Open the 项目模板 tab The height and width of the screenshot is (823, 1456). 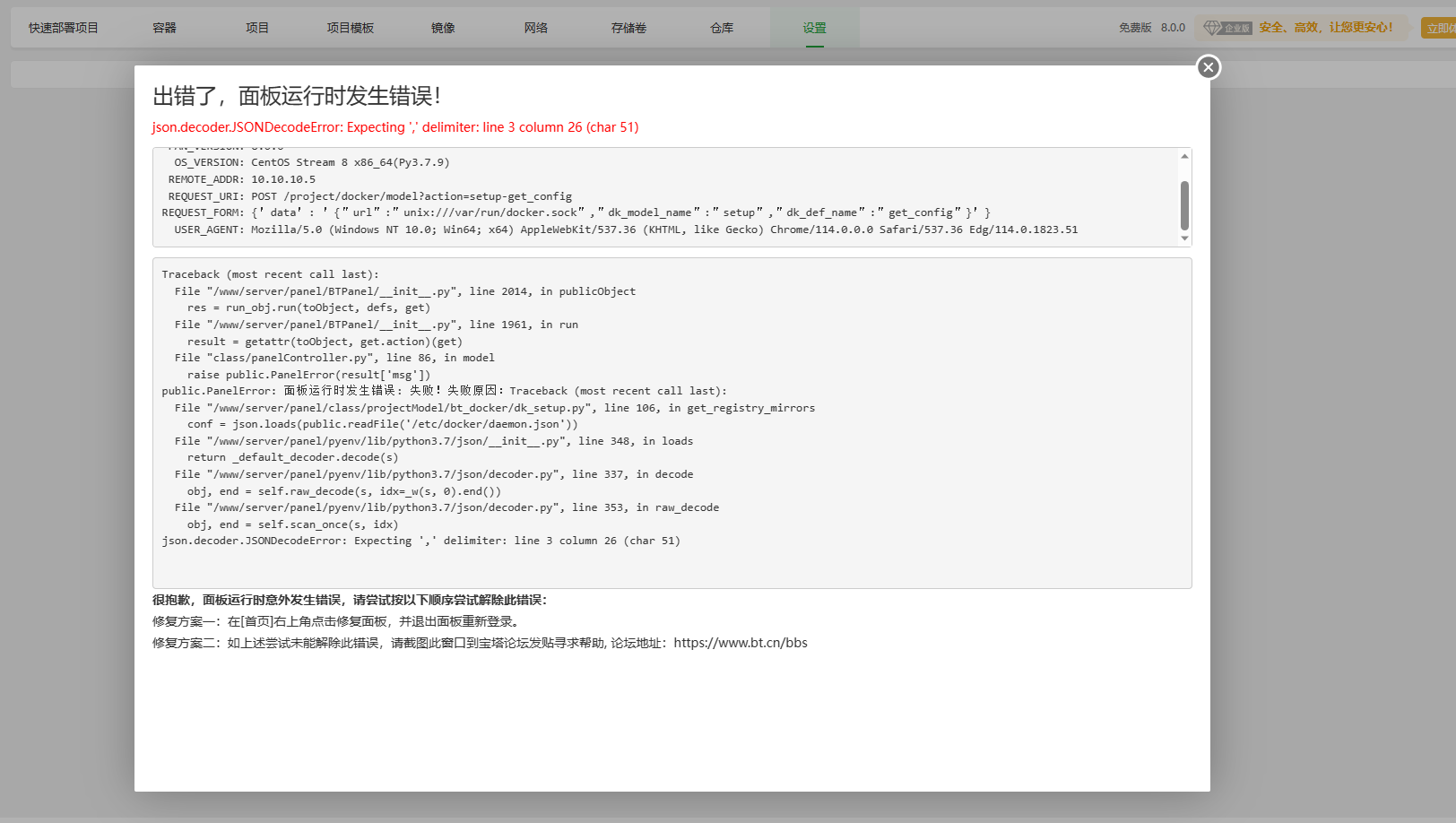point(351,28)
